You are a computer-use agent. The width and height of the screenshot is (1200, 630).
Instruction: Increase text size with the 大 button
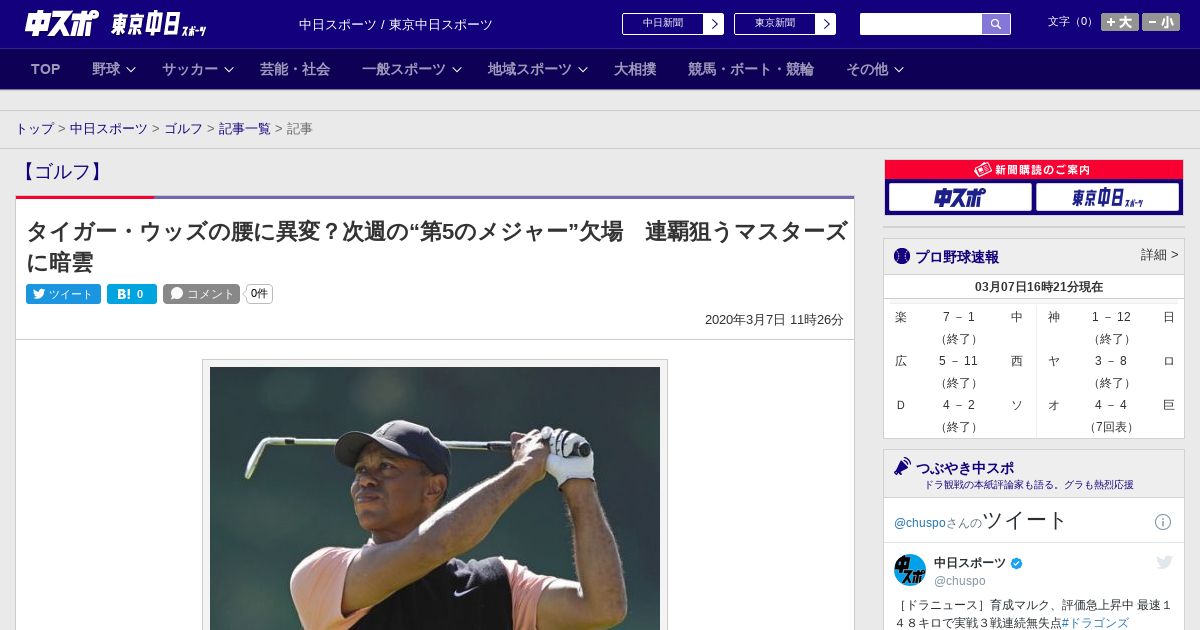[1120, 22]
